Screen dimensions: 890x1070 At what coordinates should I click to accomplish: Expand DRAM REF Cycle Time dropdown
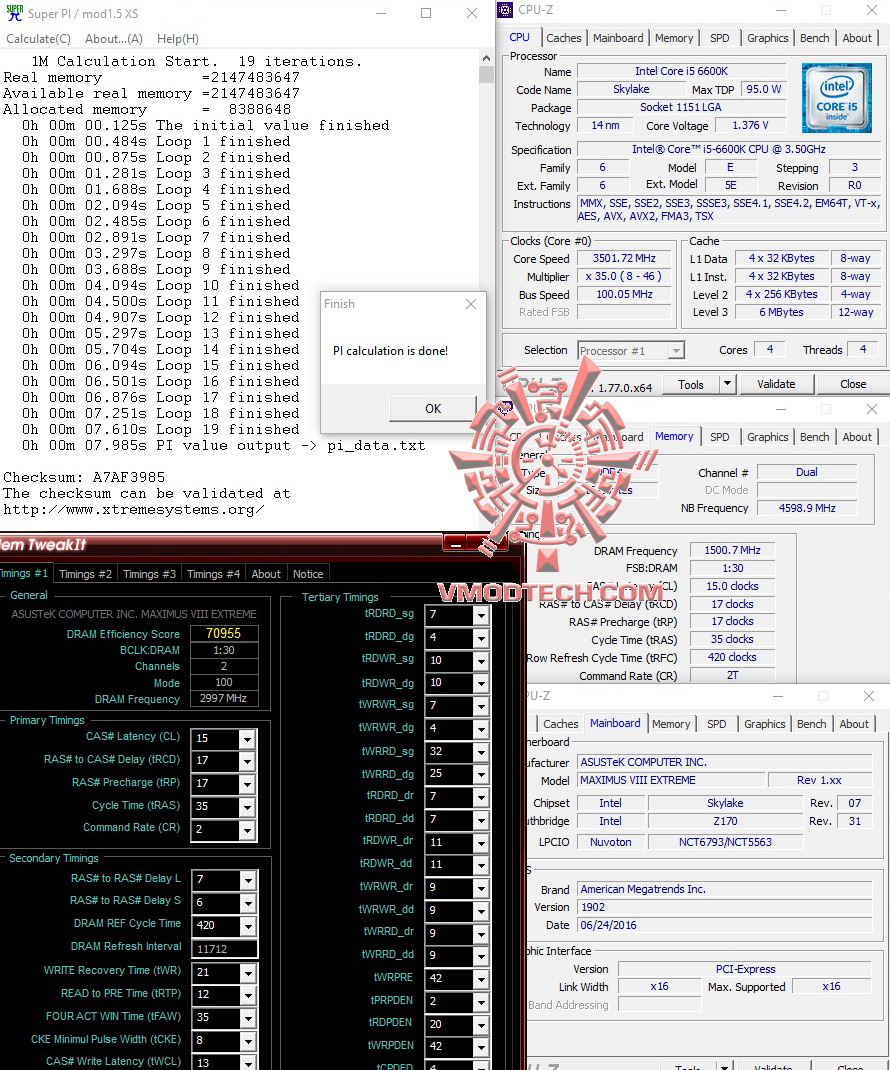(247, 926)
